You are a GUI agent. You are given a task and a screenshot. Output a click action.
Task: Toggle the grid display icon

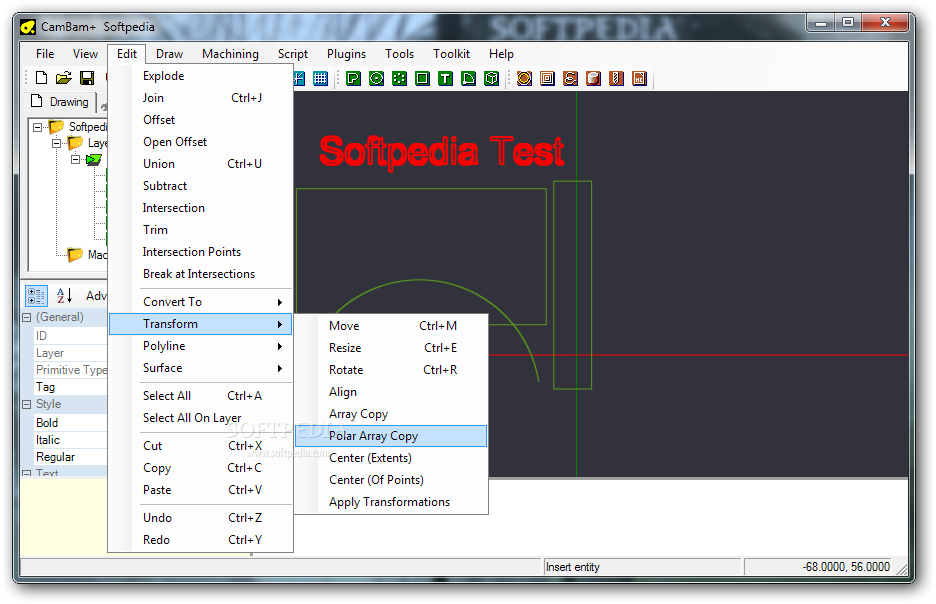(x=321, y=78)
